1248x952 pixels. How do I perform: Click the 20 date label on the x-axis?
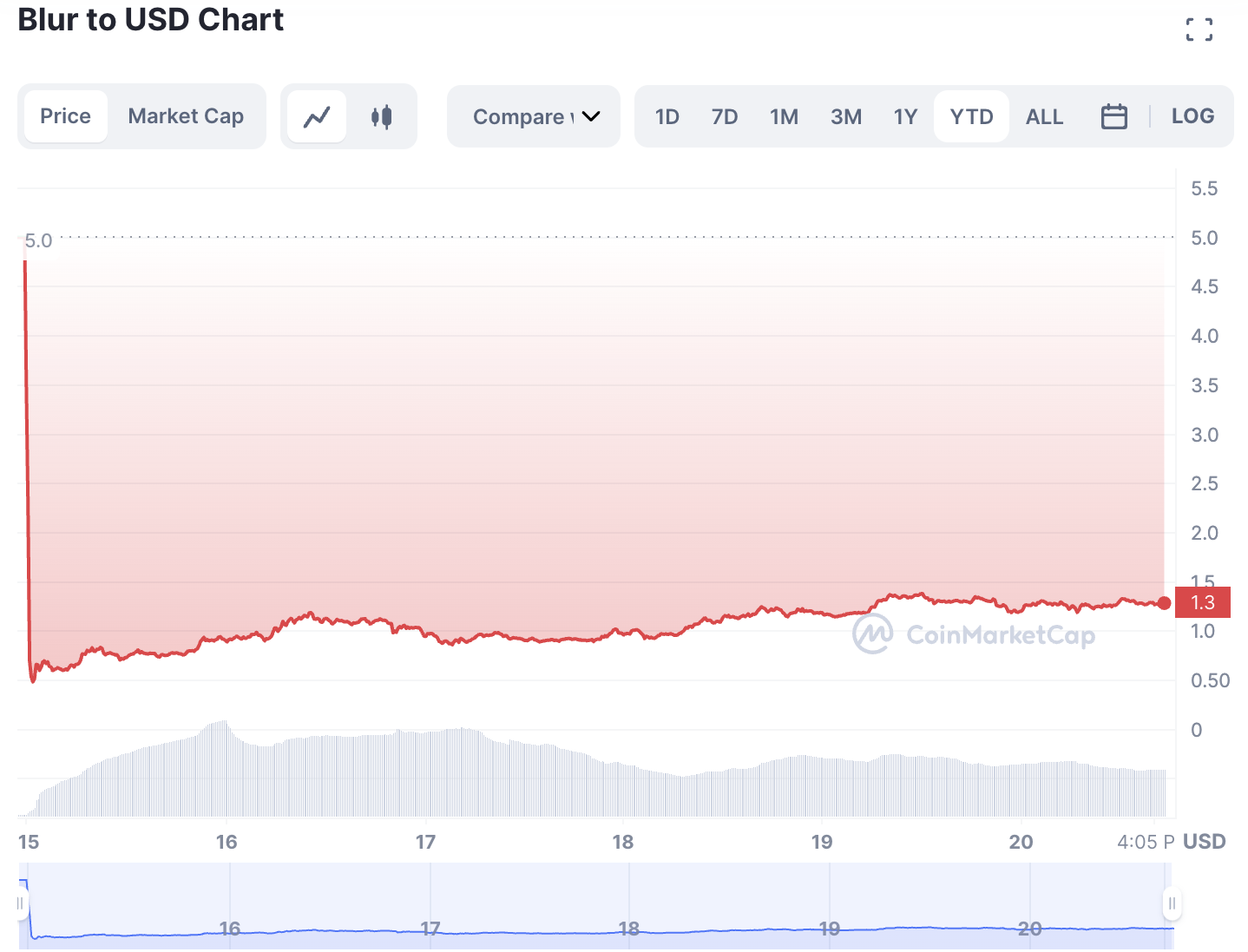pos(1021,842)
